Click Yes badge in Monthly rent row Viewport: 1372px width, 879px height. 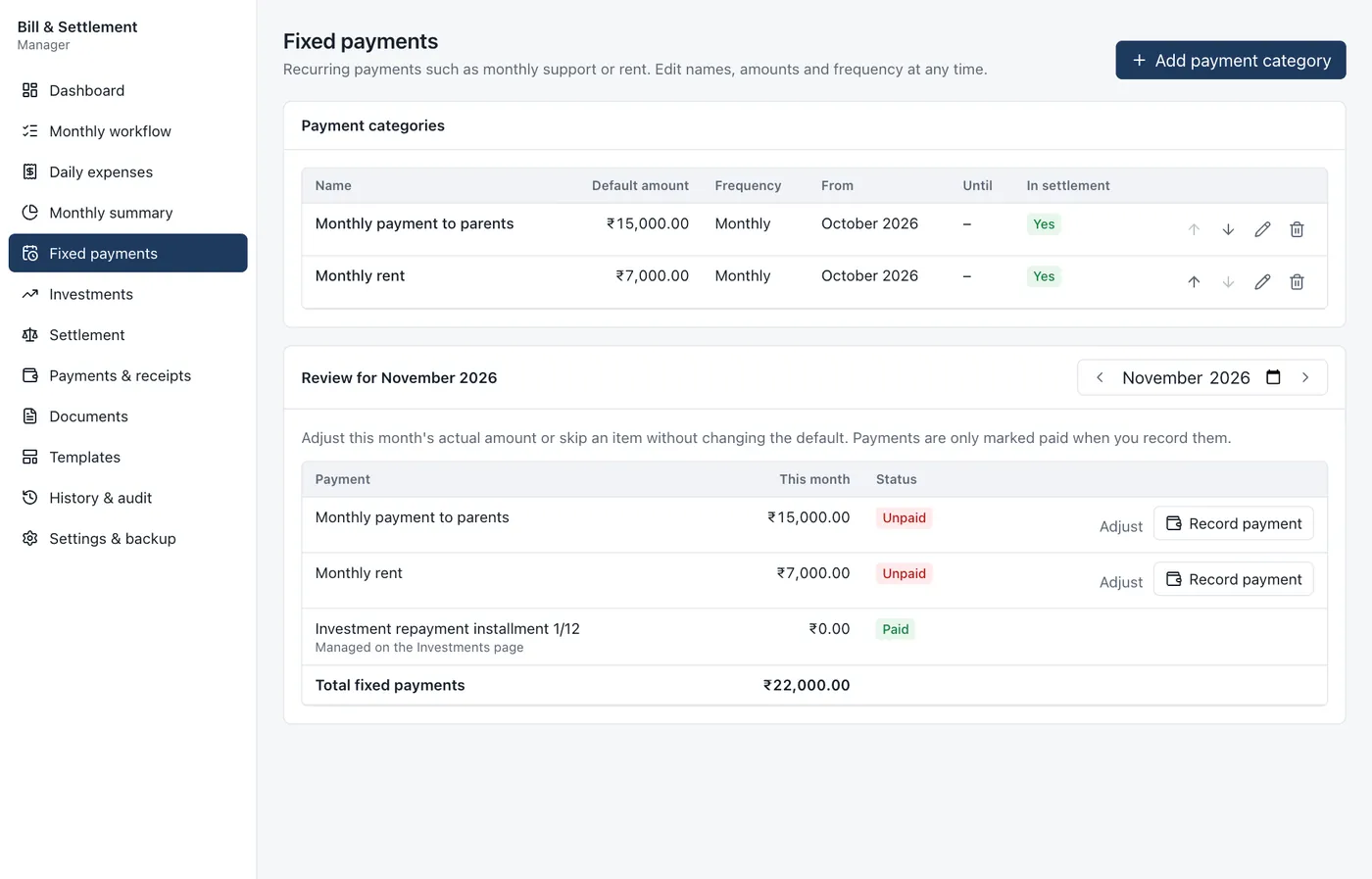(1044, 276)
